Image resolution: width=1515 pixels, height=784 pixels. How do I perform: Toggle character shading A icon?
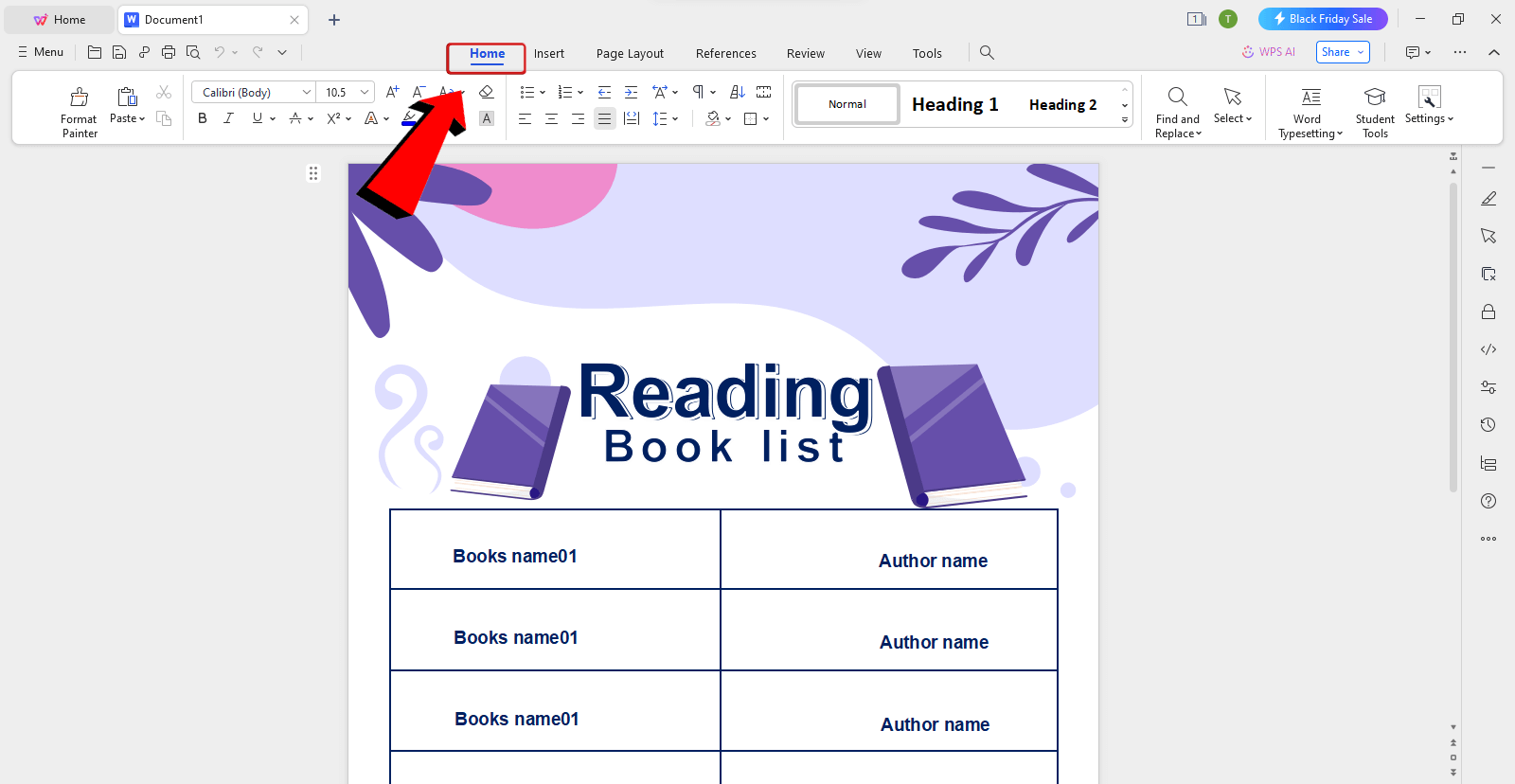click(487, 118)
